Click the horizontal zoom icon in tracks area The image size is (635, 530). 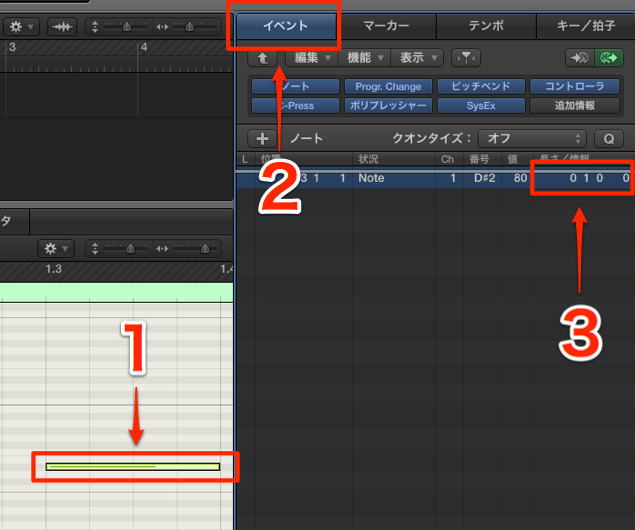pos(162,27)
